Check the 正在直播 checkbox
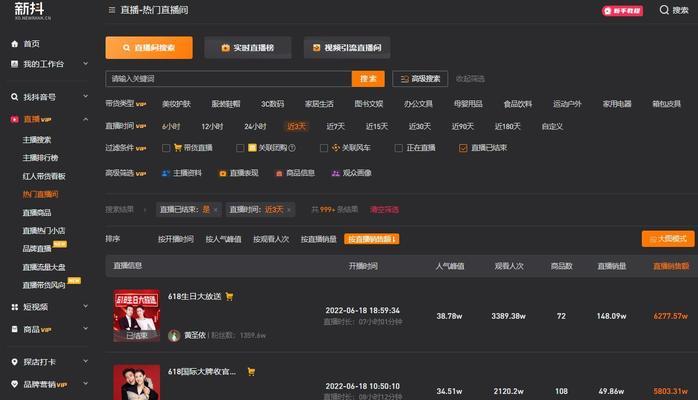The image size is (698, 400). point(399,148)
